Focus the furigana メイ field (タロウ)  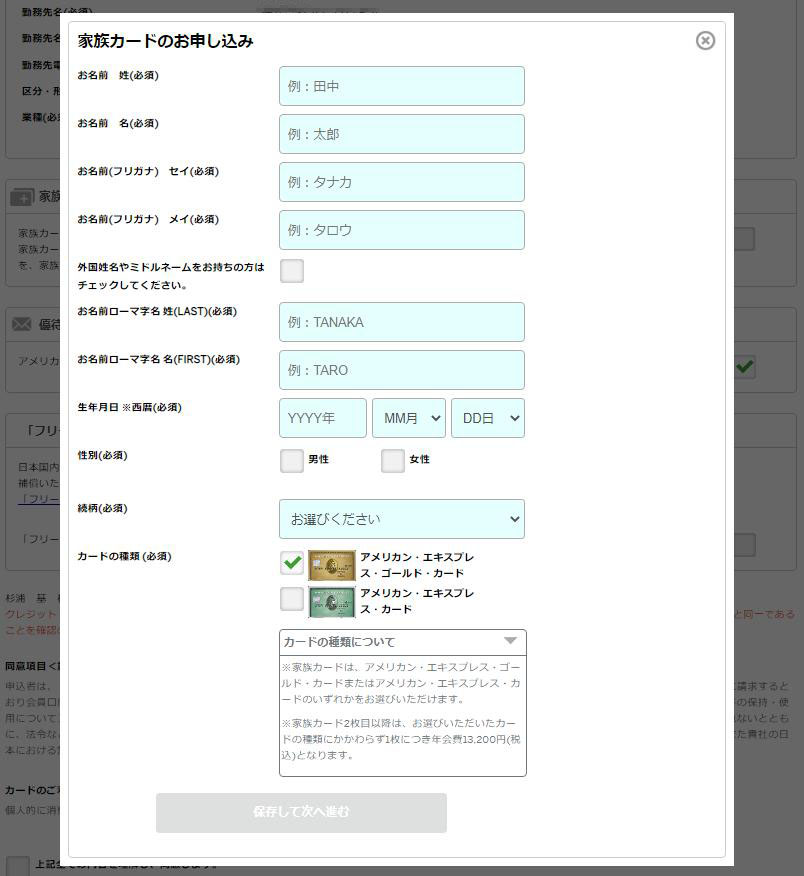tap(402, 230)
